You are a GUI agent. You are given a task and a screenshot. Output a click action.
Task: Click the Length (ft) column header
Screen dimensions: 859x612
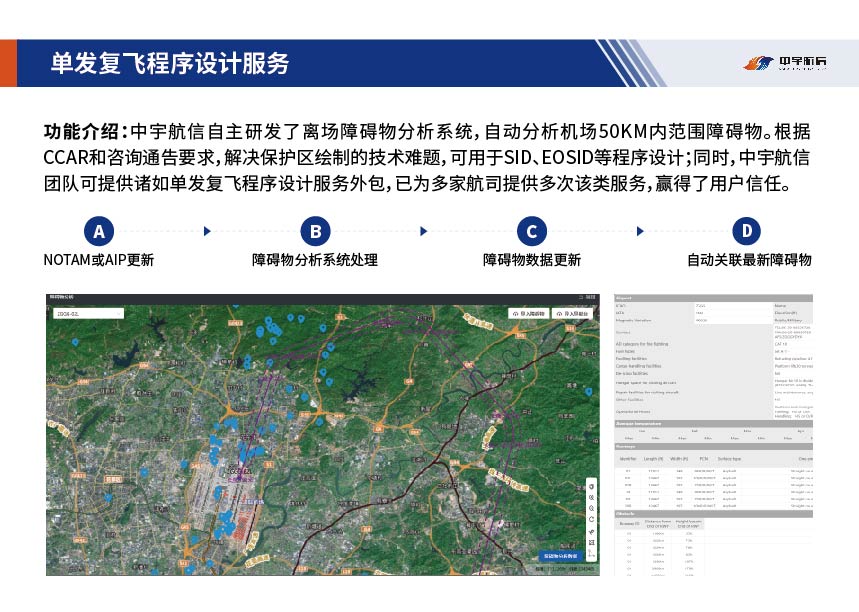[x=653, y=459]
